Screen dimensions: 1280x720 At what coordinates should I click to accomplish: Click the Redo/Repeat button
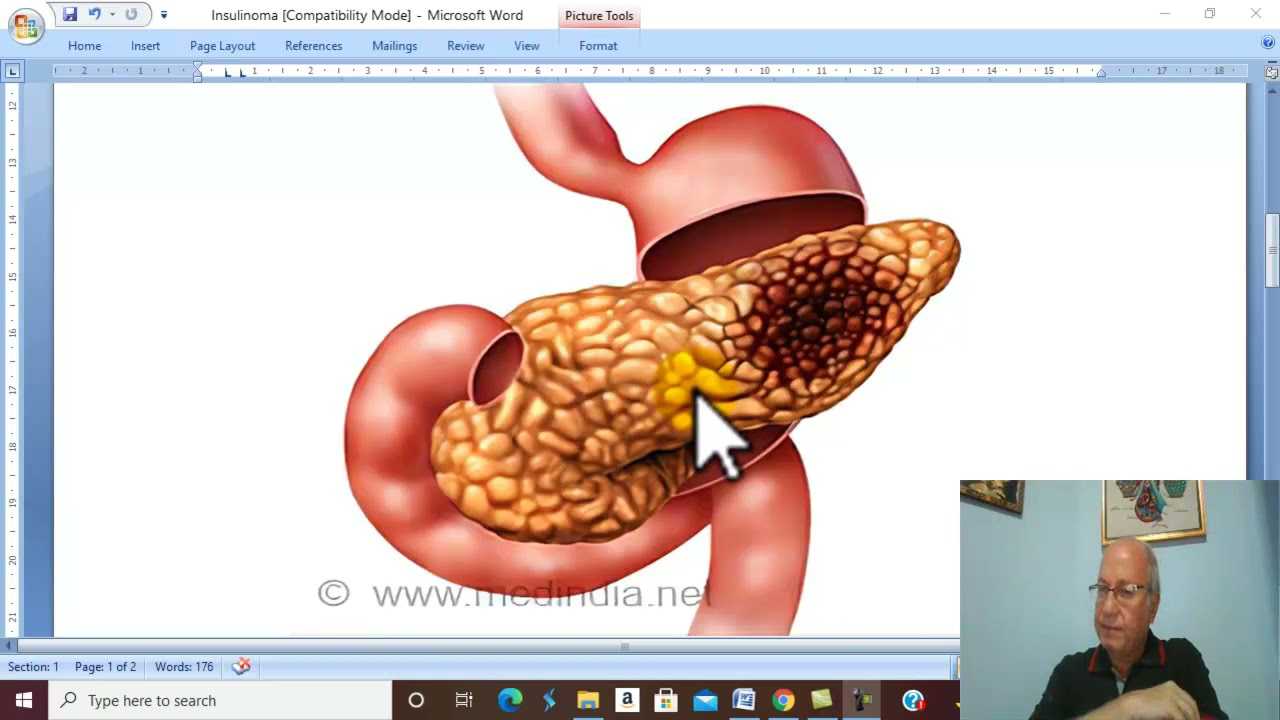(131, 14)
